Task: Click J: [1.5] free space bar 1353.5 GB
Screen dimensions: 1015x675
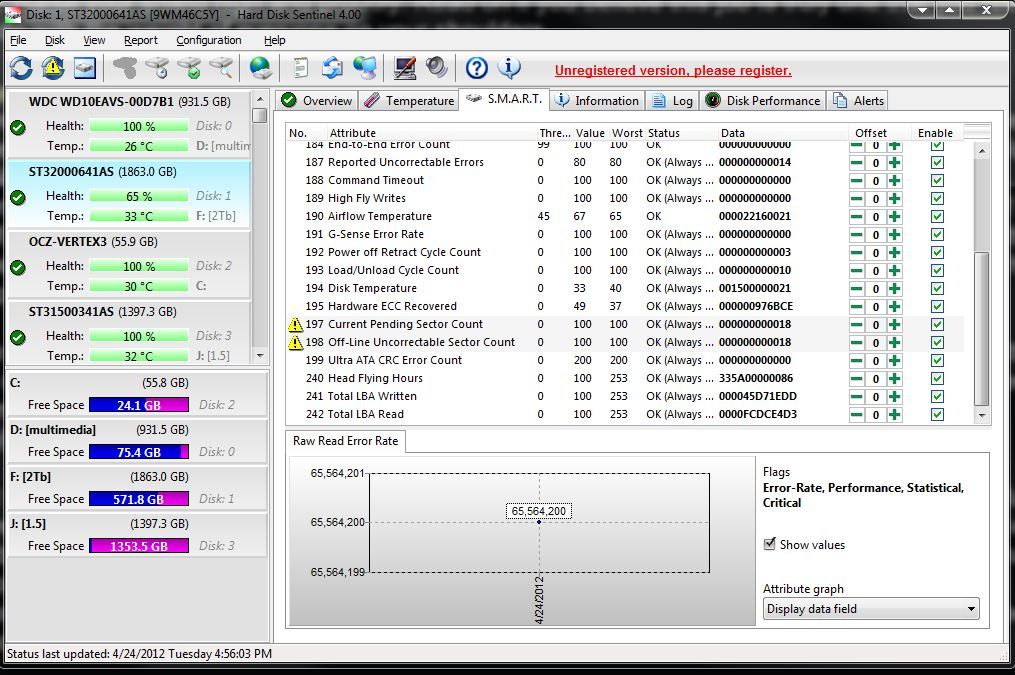Action: click(x=139, y=546)
